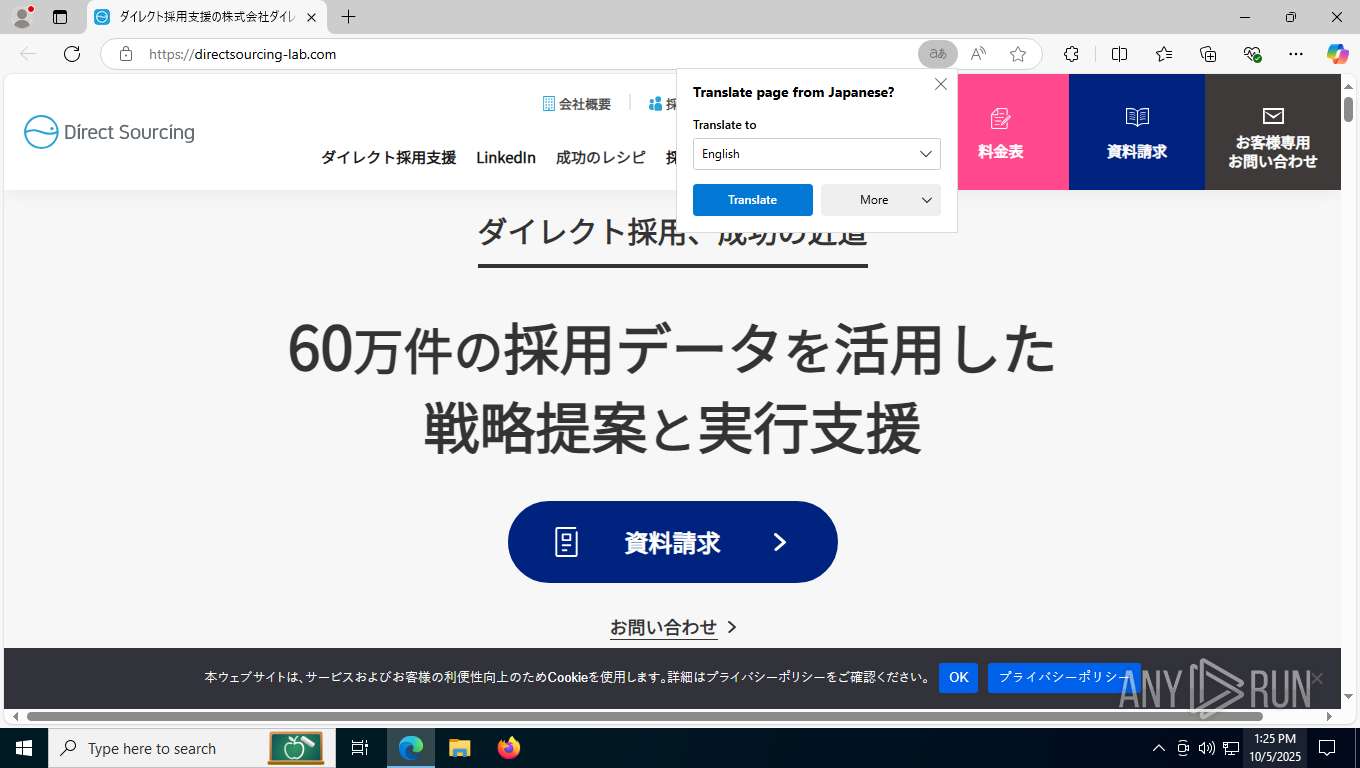The height and width of the screenshot is (768, 1360).
Task: Expand the More options dropdown
Action: (881, 200)
